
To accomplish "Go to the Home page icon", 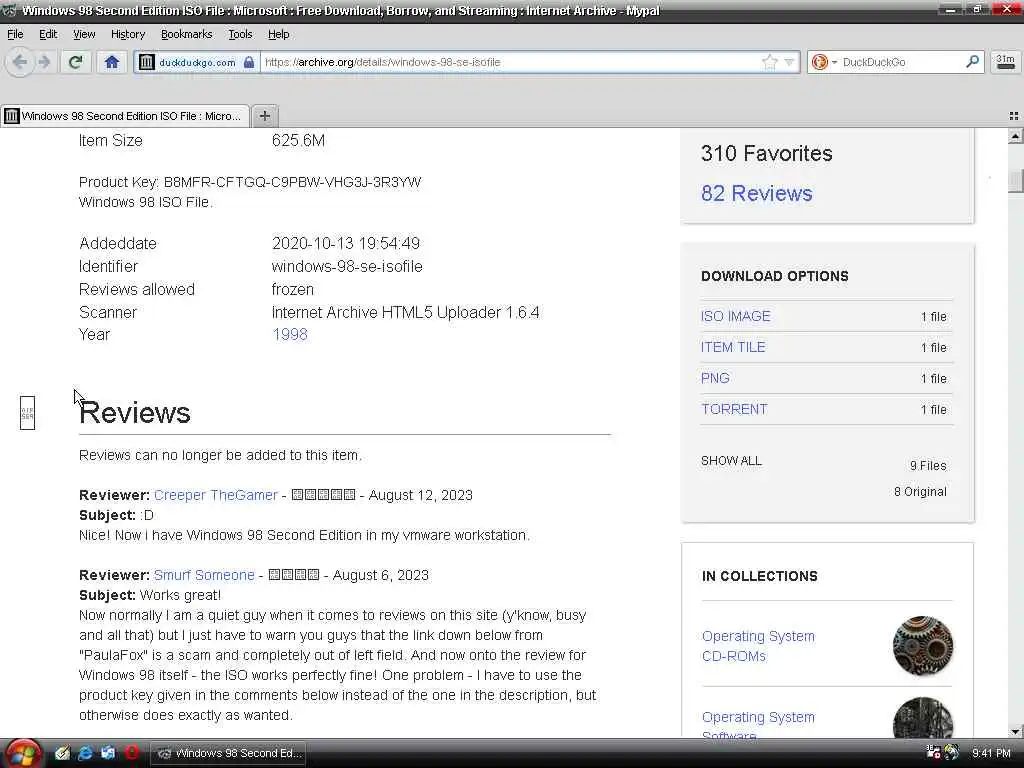I will (x=112, y=62).
